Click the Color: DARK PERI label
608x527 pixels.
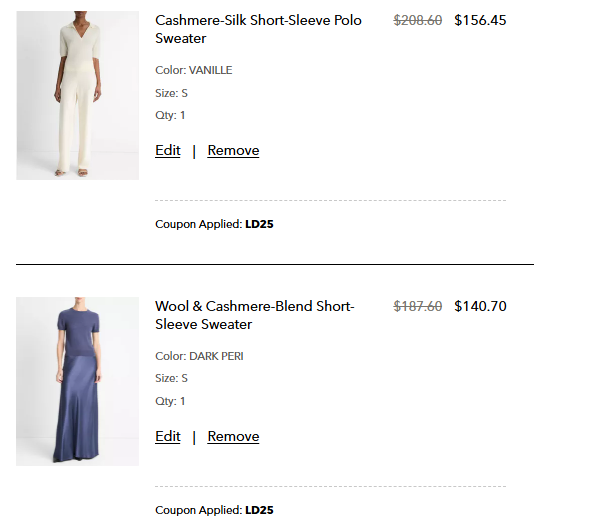pos(199,356)
